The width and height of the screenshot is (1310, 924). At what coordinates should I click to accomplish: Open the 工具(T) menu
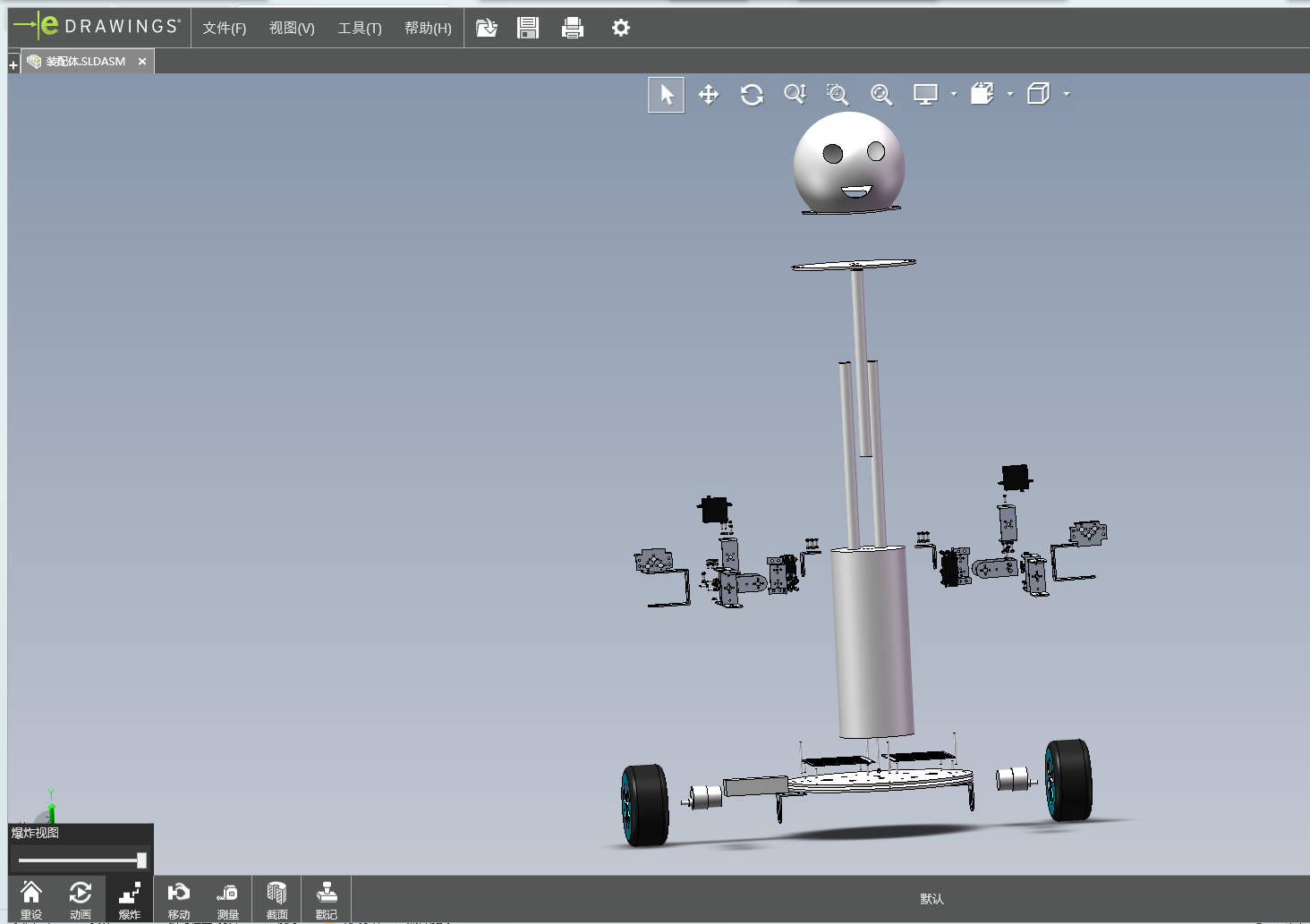tap(360, 28)
